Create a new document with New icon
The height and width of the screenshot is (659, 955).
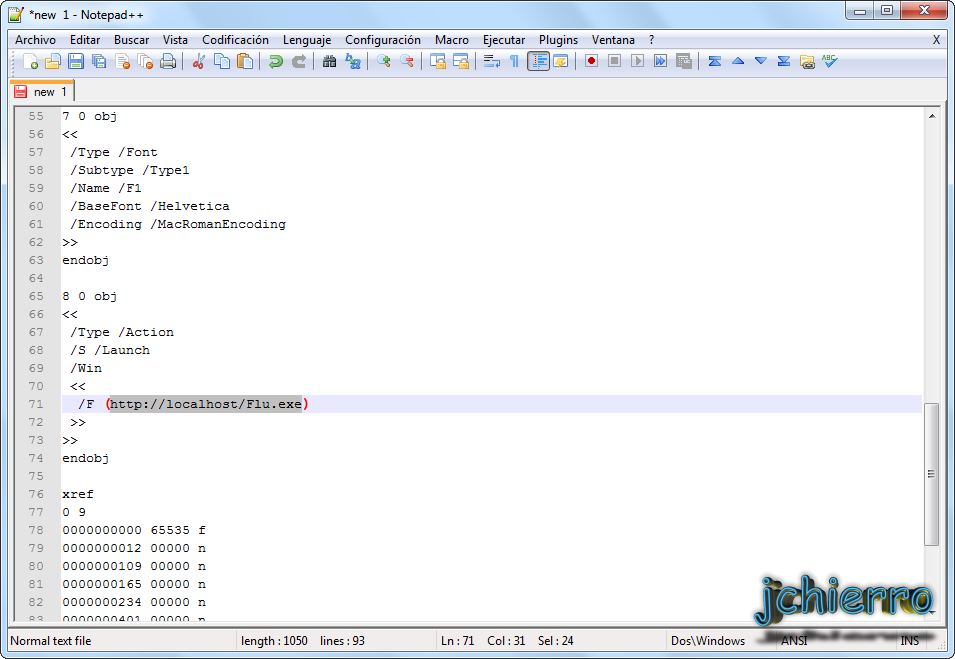pyautogui.click(x=30, y=62)
